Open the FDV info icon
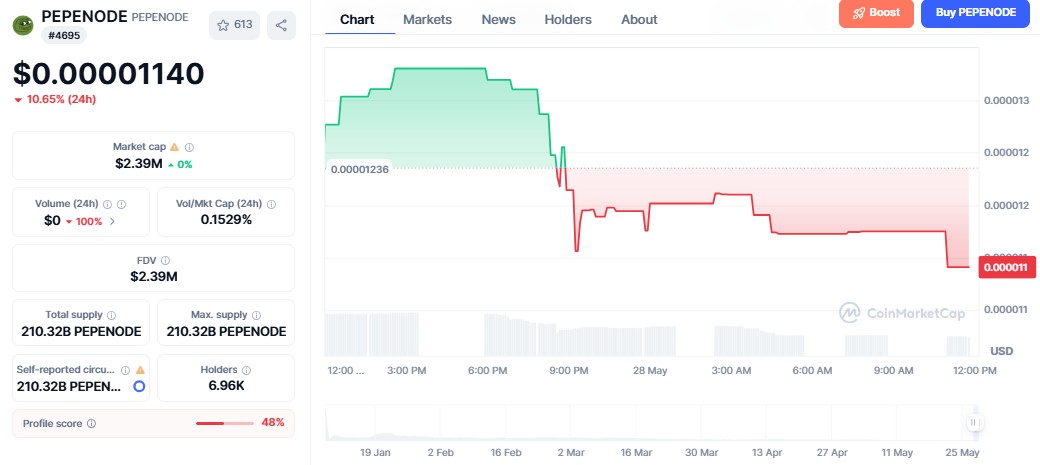Screen dimensions: 1040x465 [165, 261]
